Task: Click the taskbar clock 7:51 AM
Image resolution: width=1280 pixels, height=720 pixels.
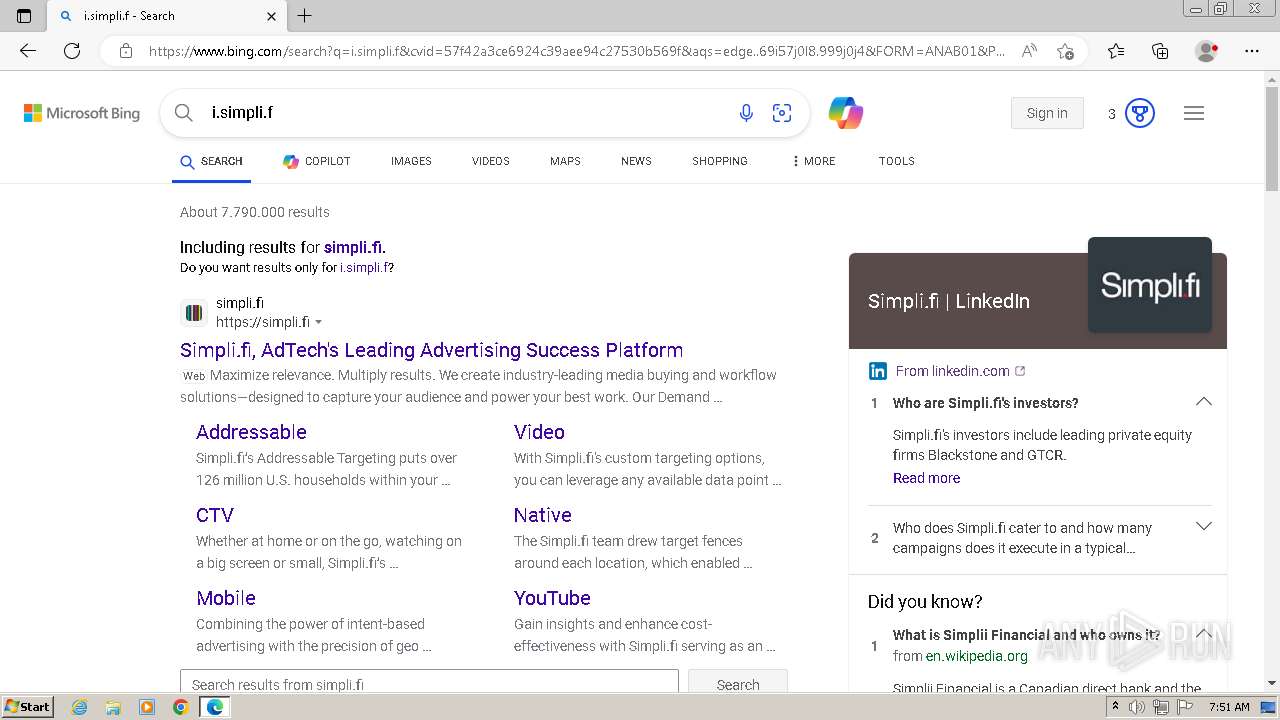Action: pos(1229,707)
